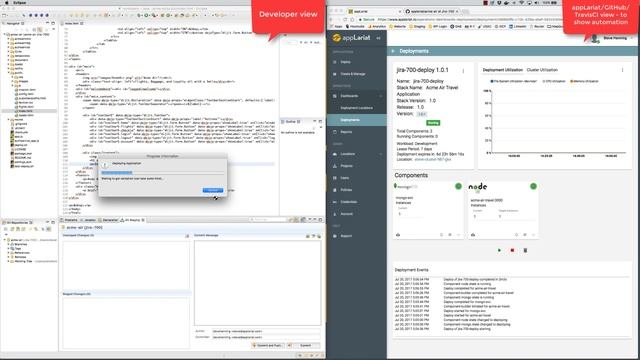Viewport: 640px width, 360px height.
Task: Click the appLariat logo in sidebar
Action: (x=351, y=38)
